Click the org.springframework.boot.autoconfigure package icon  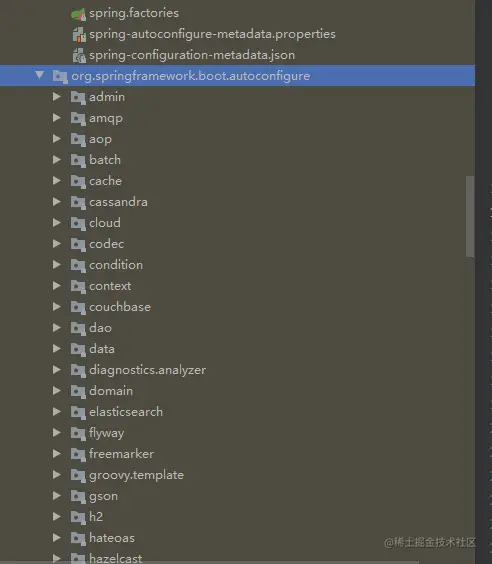pyautogui.click(x=60, y=77)
